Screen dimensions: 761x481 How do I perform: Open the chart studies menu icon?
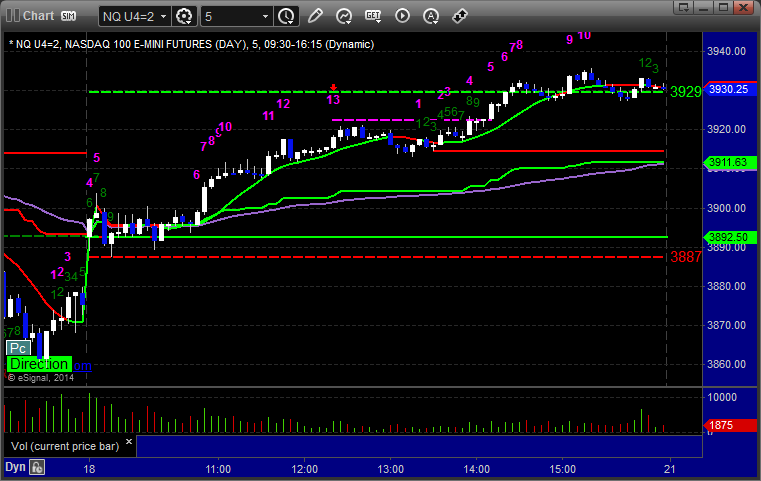click(344, 16)
